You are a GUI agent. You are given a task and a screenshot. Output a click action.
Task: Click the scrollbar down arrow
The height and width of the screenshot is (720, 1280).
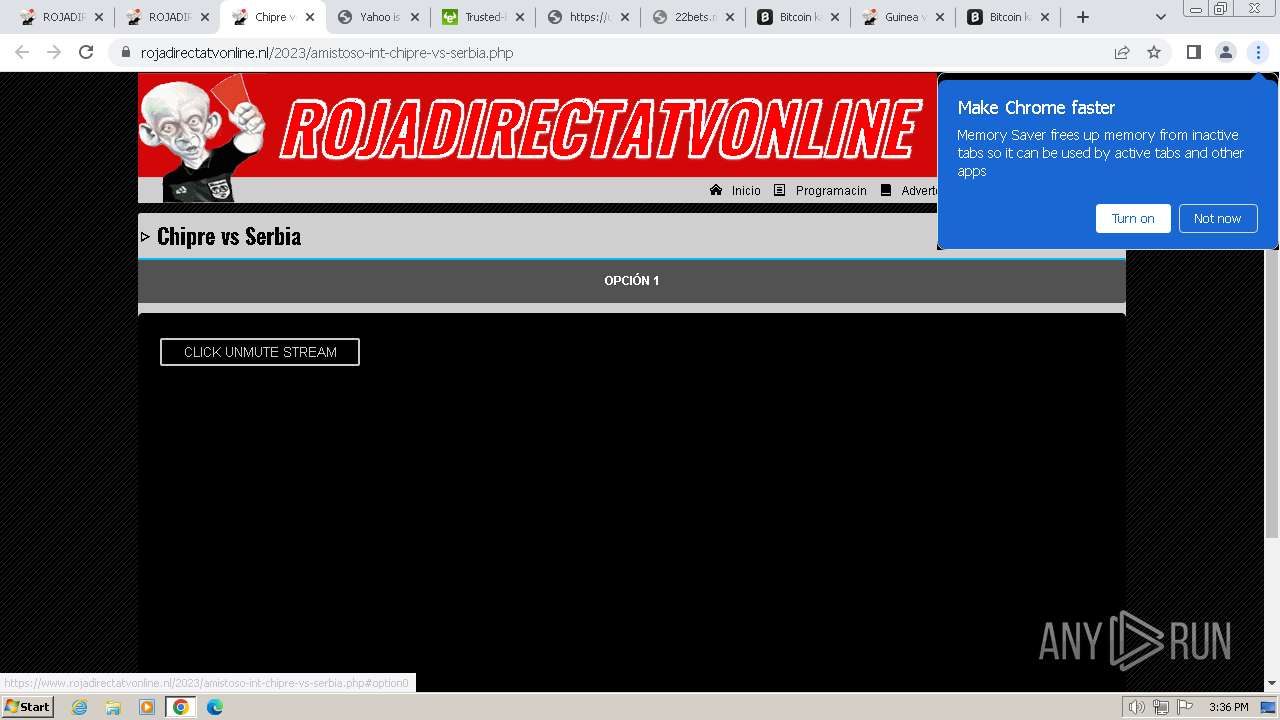[1272, 683]
